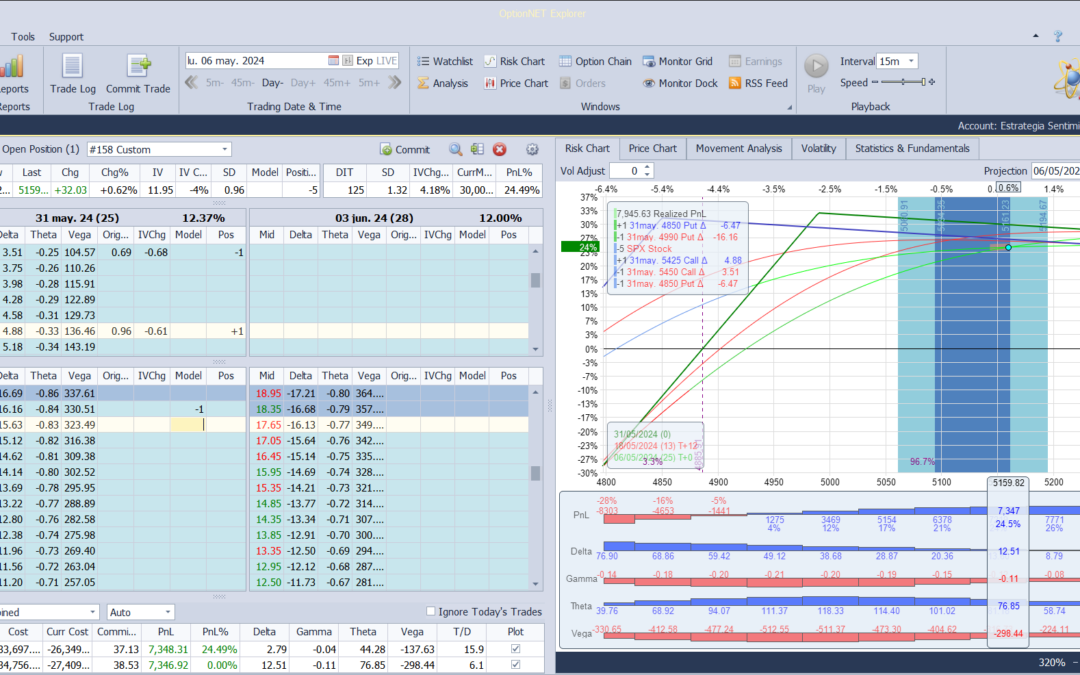Screen dimensions: 1080x675
Task: Open the Monitor Dock window
Action: tap(681, 83)
